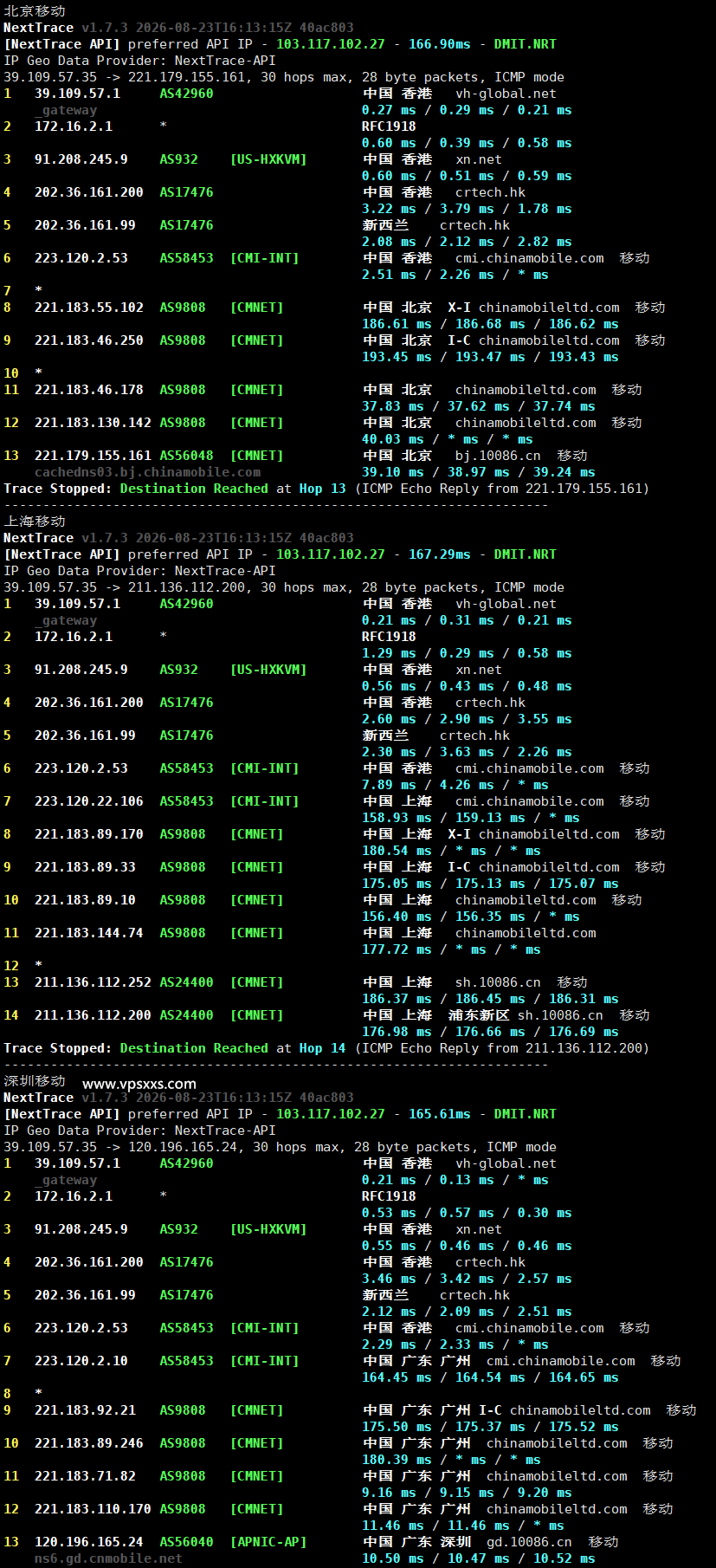Select the 深圳移动 section heading

click(35, 1080)
